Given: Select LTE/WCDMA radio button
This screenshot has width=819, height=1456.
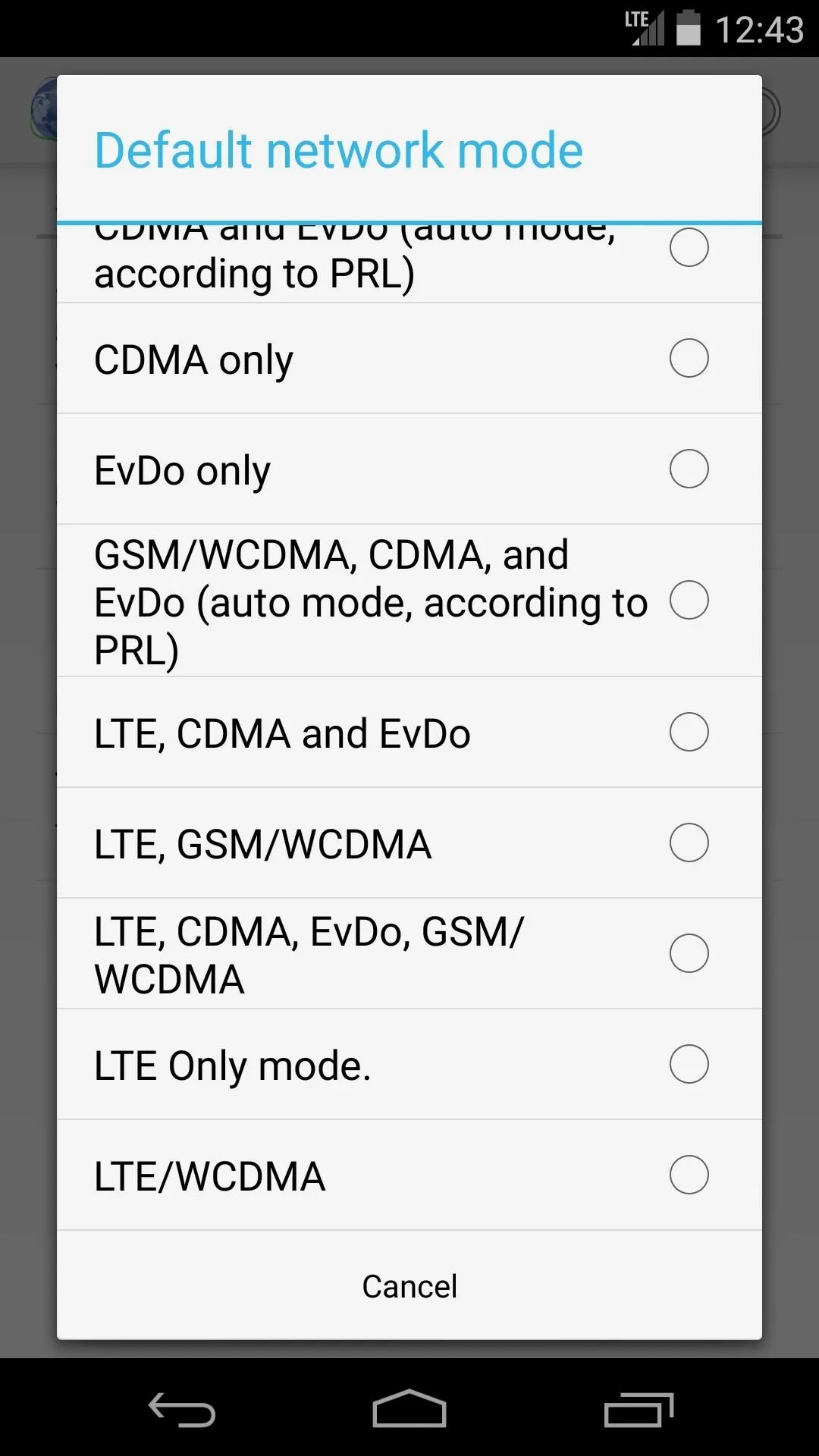Looking at the screenshot, I should pos(689,1175).
